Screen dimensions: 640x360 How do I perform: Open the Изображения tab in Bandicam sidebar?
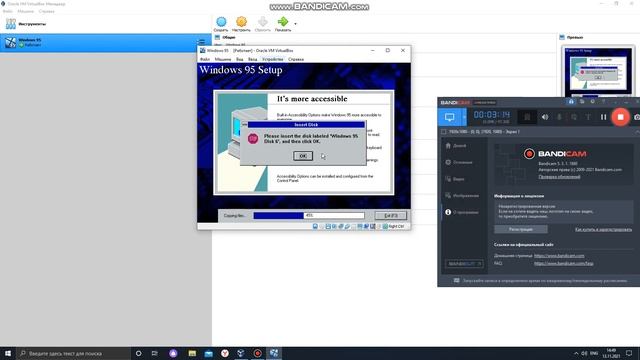tap(463, 196)
